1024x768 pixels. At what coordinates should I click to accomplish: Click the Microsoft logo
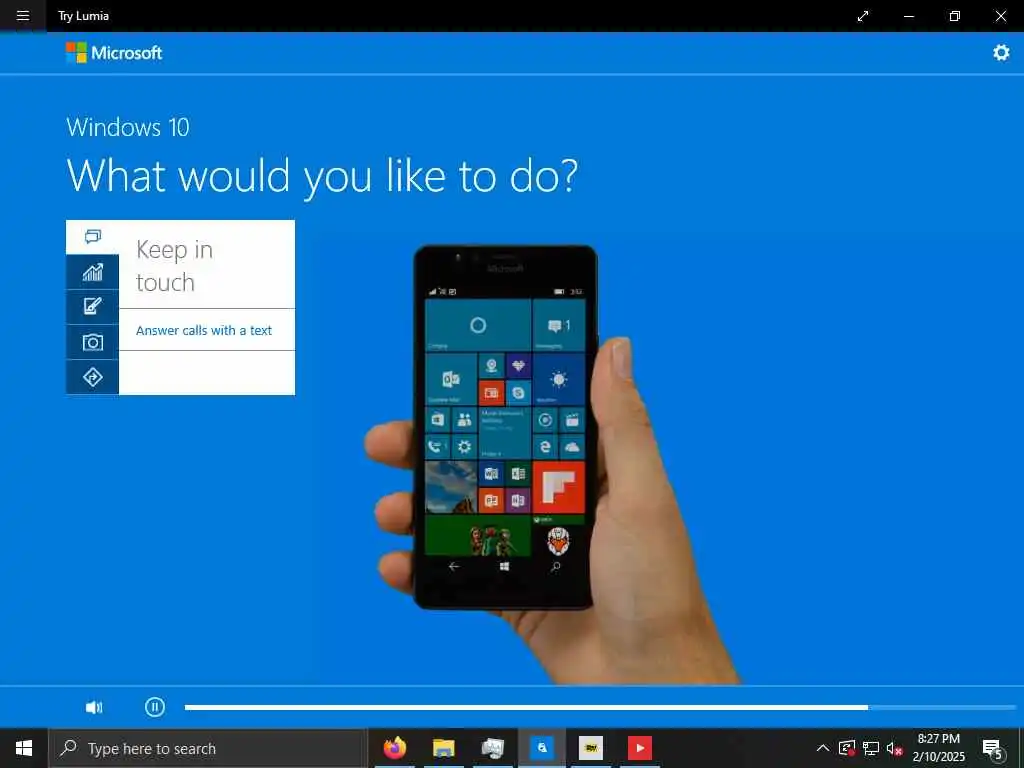(114, 53)
